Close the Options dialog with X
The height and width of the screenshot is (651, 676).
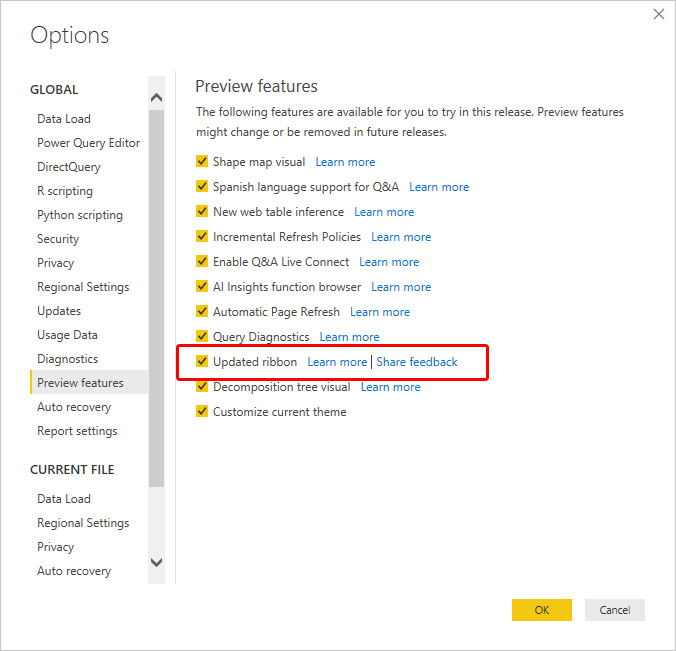[658, 14]
